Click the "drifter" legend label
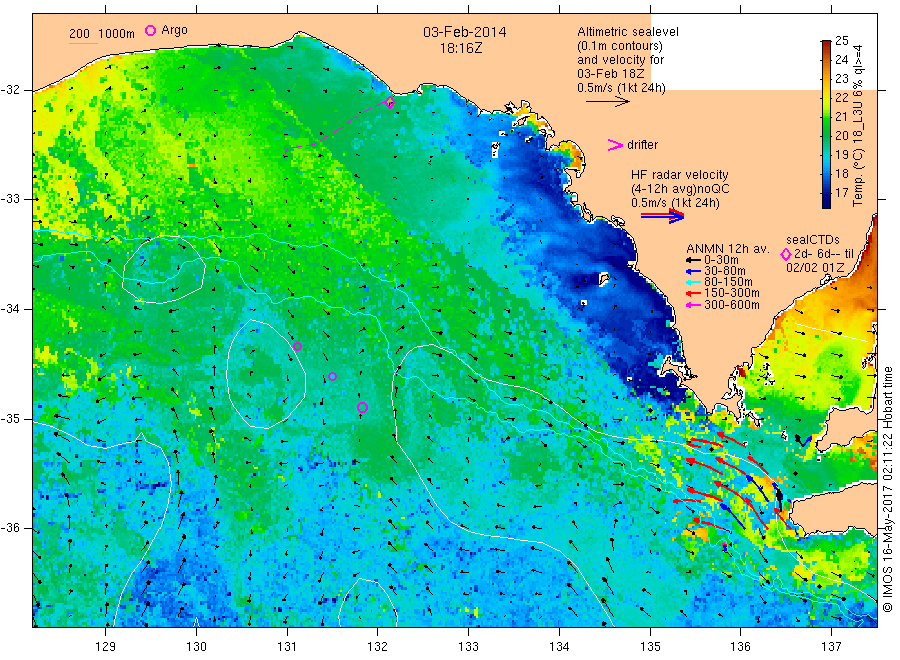 (x=642, y=145)
